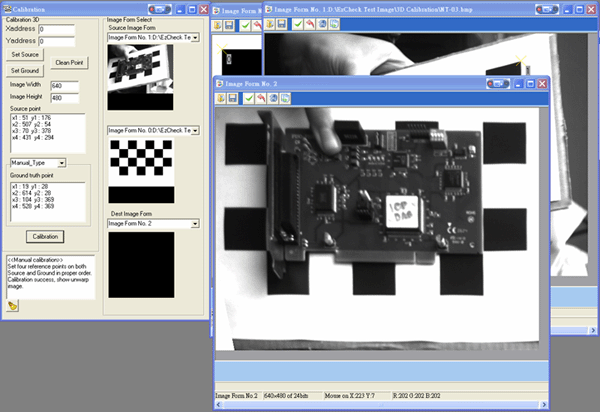Click the Set Source button
Screen dimensions: 600x412
25,54
